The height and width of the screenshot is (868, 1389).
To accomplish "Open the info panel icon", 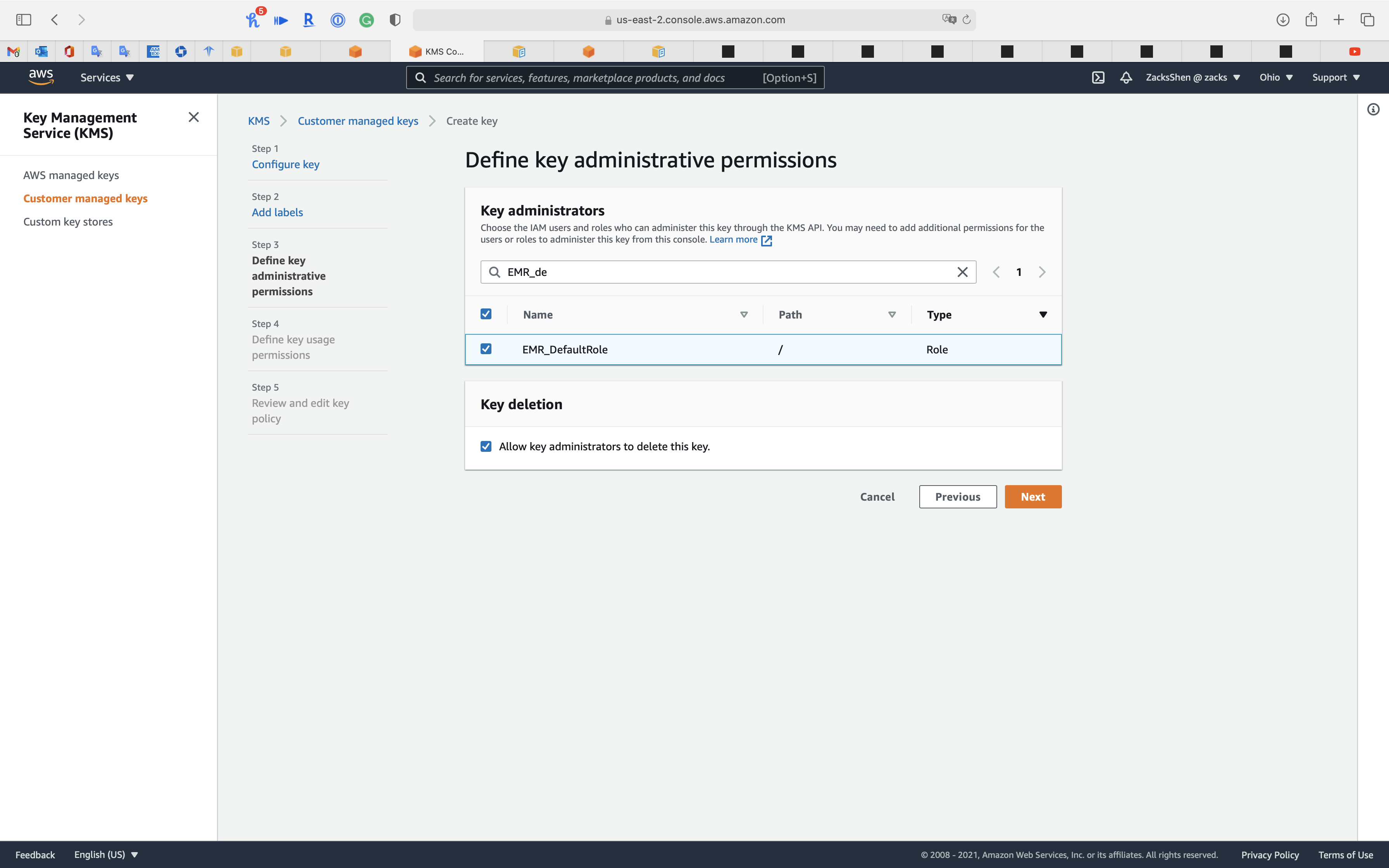I will [1373, 109].
